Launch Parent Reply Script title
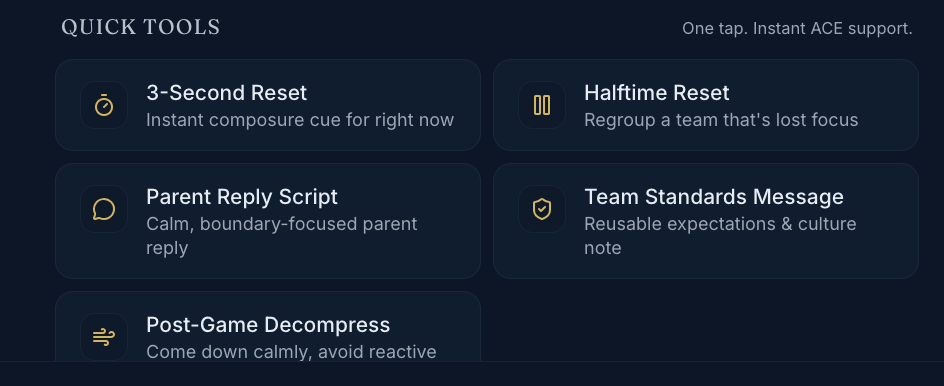 coord(242,197)
